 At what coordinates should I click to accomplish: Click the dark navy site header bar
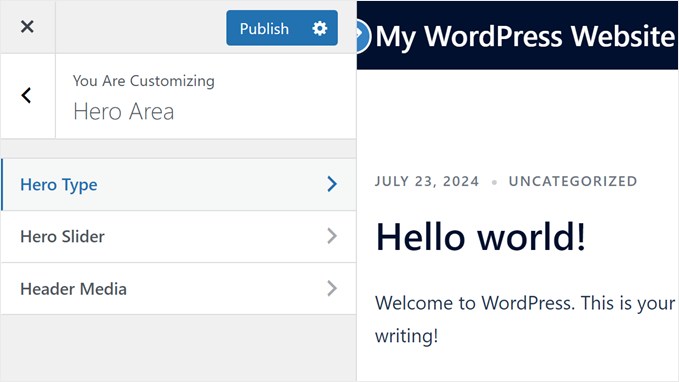pos(517,35)
